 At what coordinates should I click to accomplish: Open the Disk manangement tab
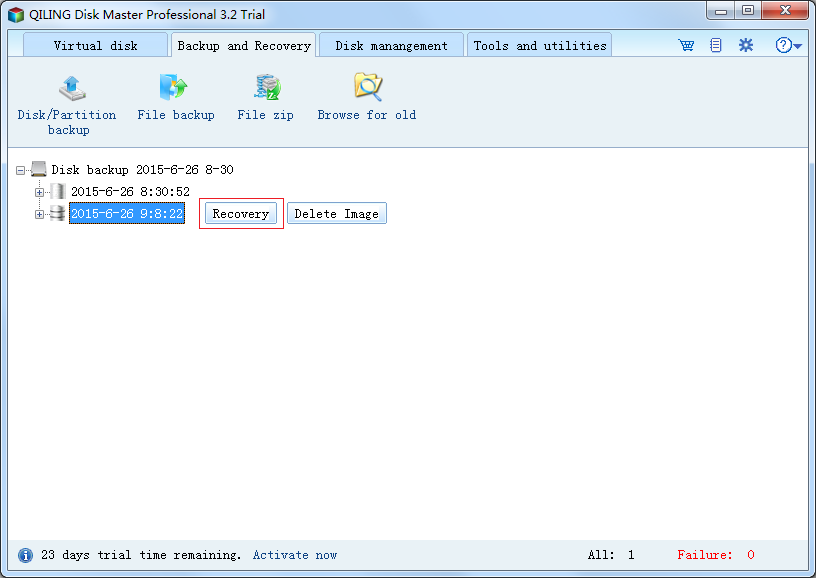tap(391, 45)
